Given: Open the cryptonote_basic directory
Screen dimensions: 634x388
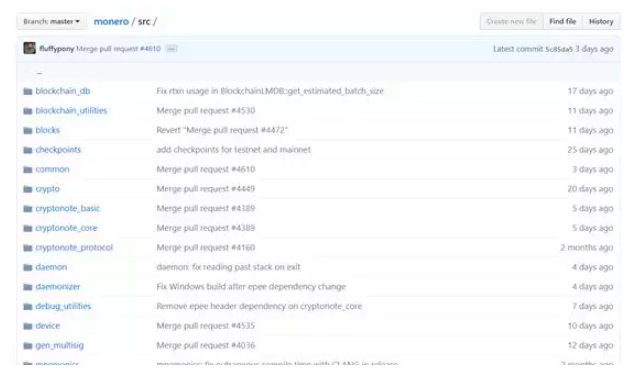Looking at the screenshot, I should [68, 208].
